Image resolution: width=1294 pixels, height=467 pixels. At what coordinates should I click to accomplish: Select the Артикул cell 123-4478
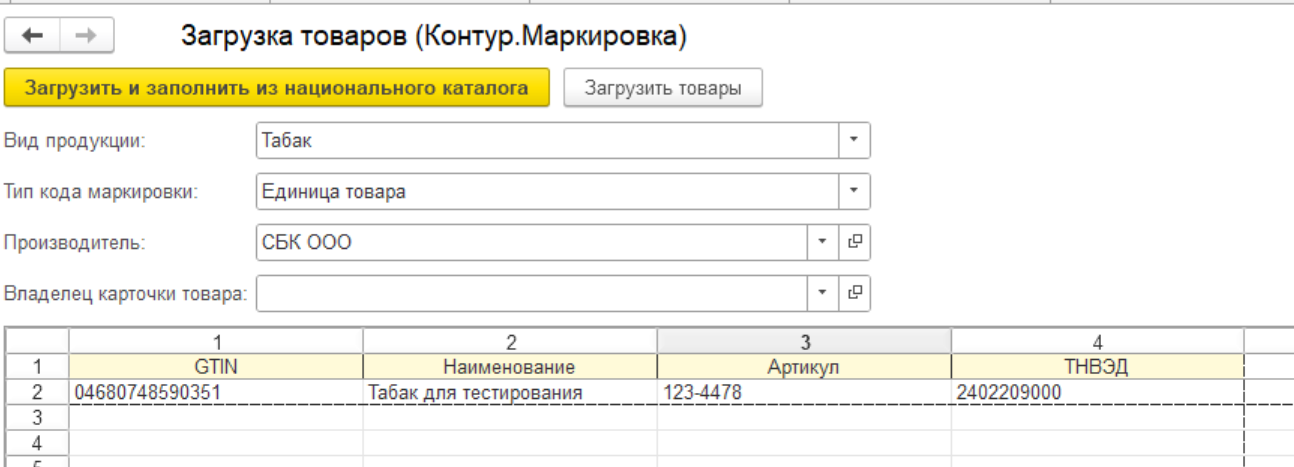pyautogui.click(x=803, y=393)
